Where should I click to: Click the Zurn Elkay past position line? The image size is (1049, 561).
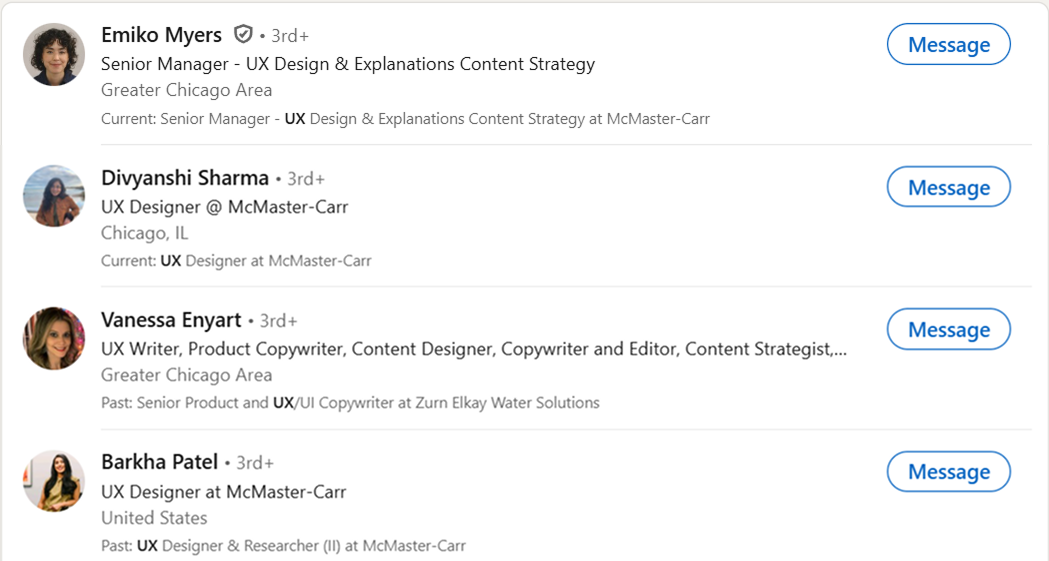click(350, 403)
